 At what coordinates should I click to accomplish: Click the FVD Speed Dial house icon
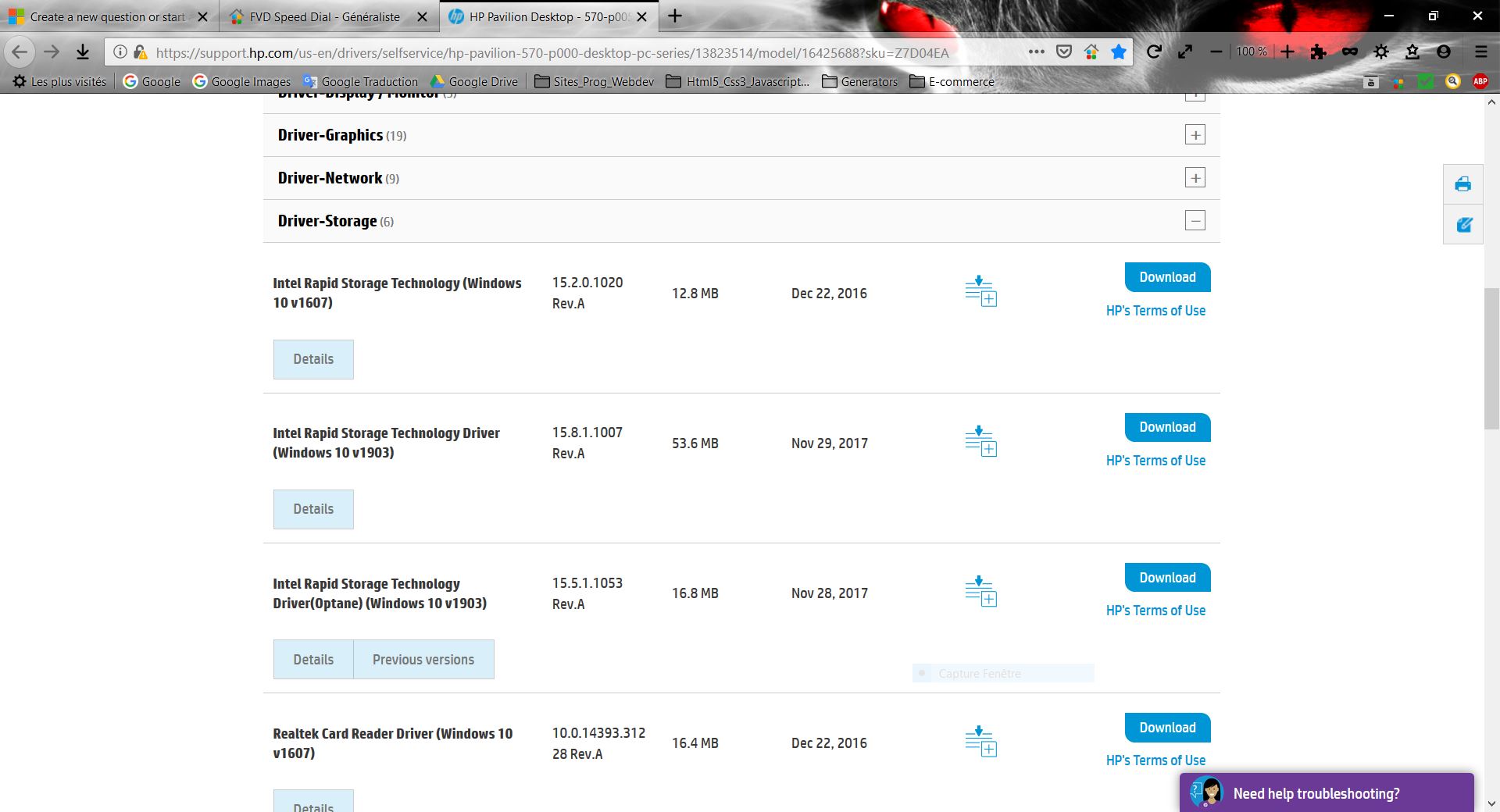[1091, 52]
